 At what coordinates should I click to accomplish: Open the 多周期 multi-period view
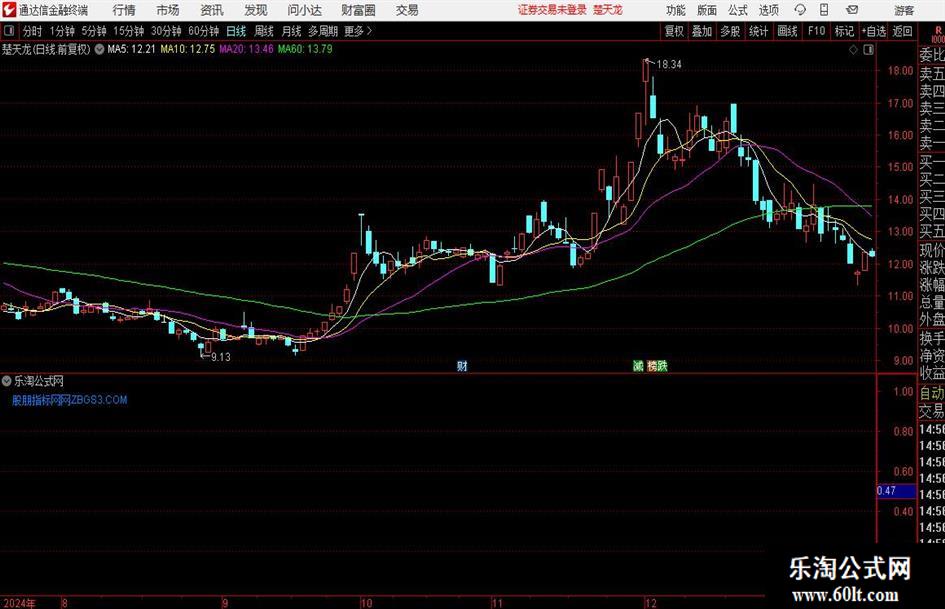323,31
